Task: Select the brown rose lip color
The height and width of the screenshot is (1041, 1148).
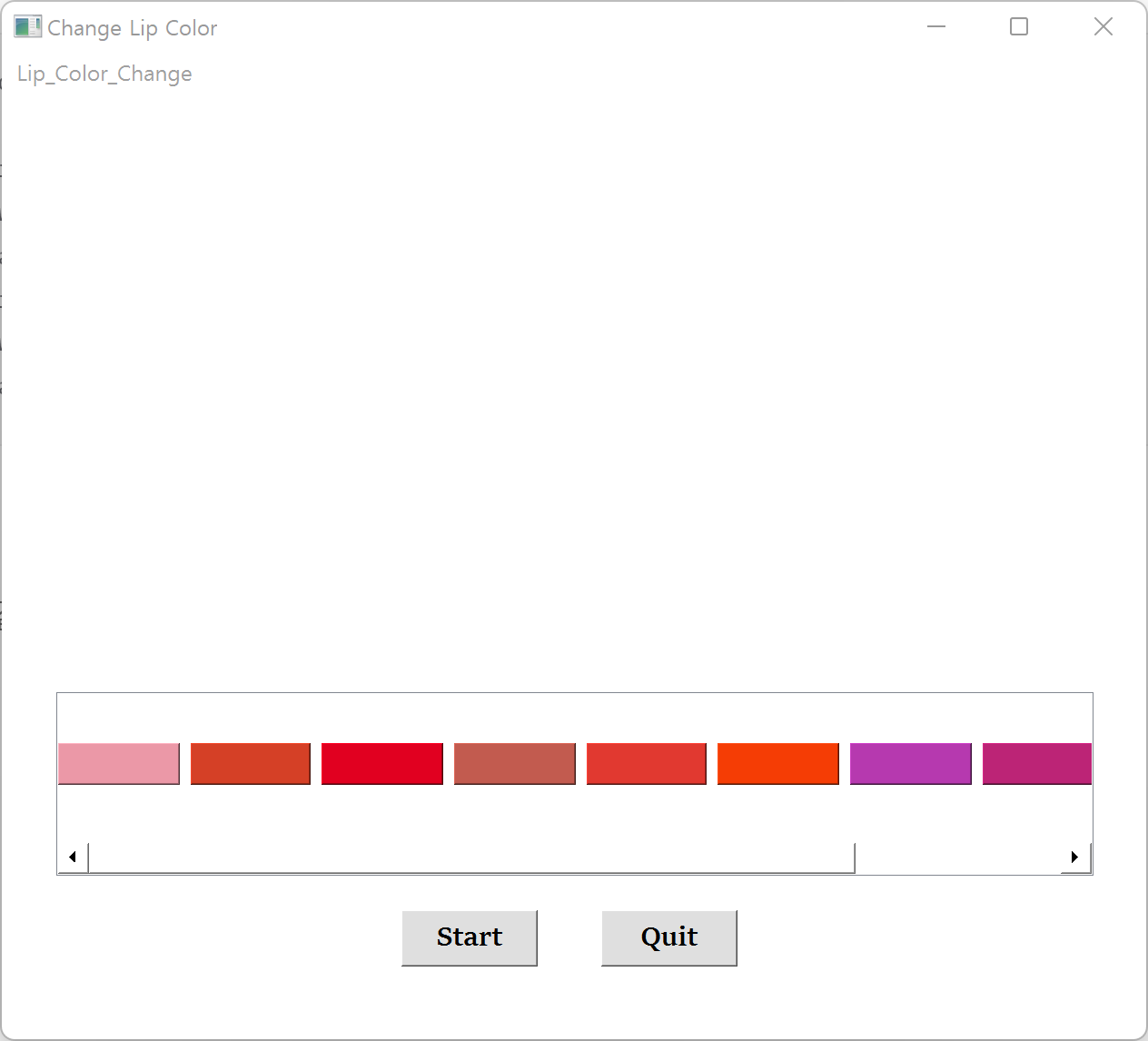Action: tap(514, 764)
